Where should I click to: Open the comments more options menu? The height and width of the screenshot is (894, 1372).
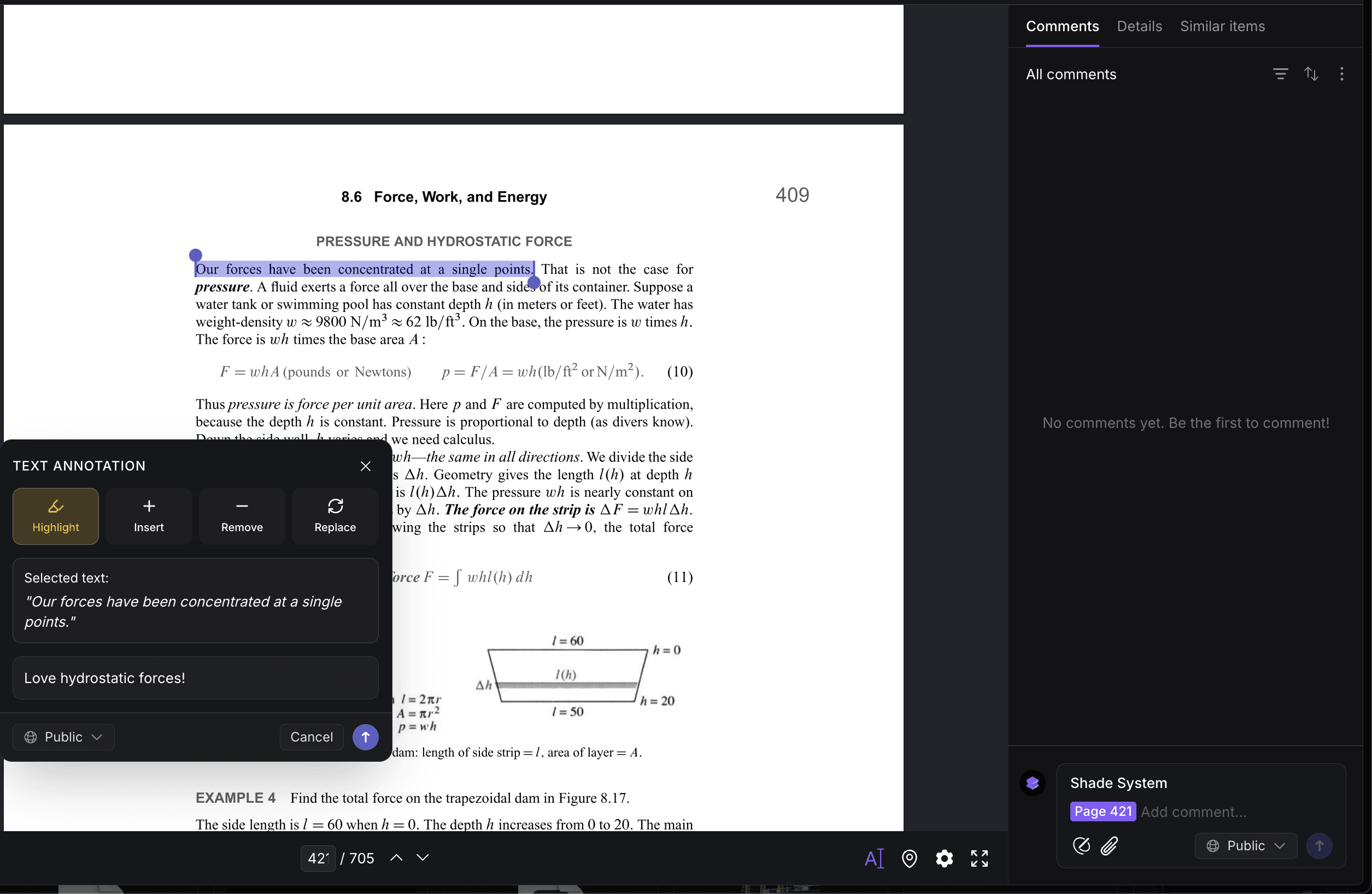click(x=1341, y=74)
